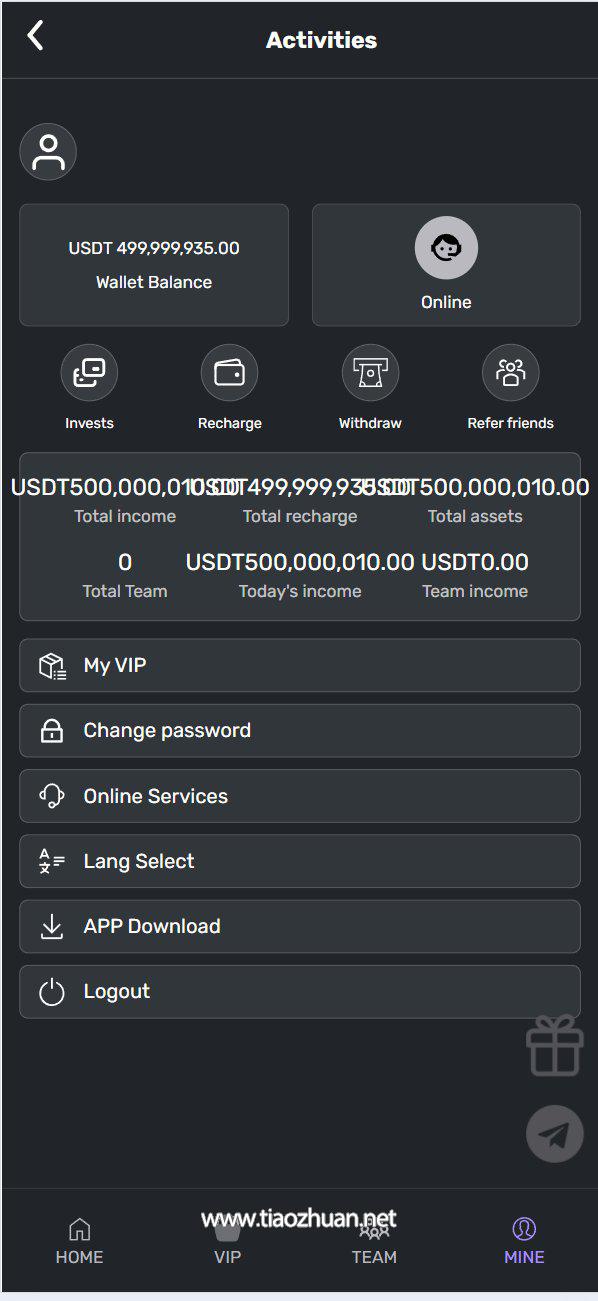This screenshot has width=598, height=1301.
Task: Open the Telegram paper plane icon
Action: coord(555,1133)
